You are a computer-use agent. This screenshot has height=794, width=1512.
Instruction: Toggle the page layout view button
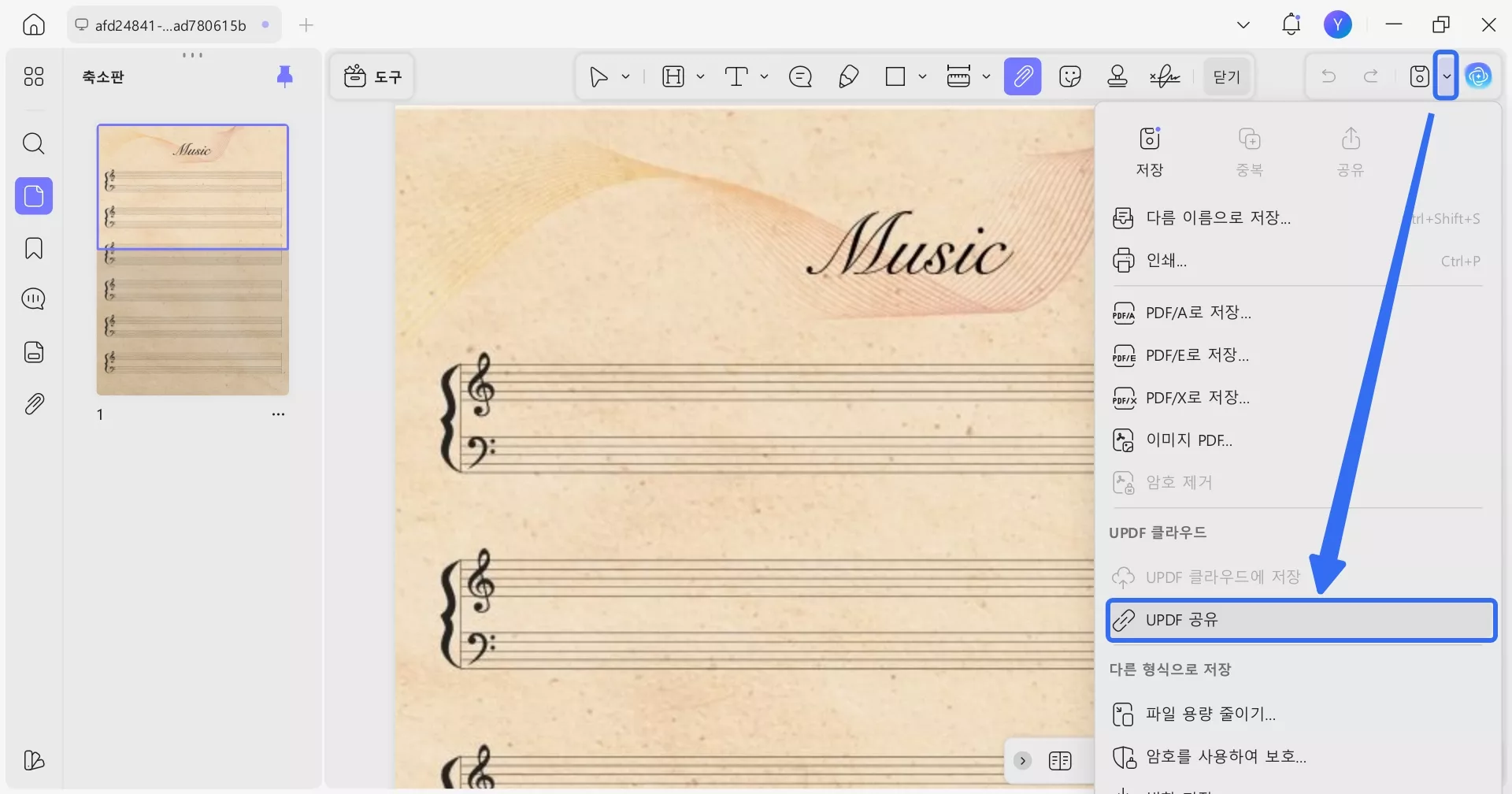1060,760
